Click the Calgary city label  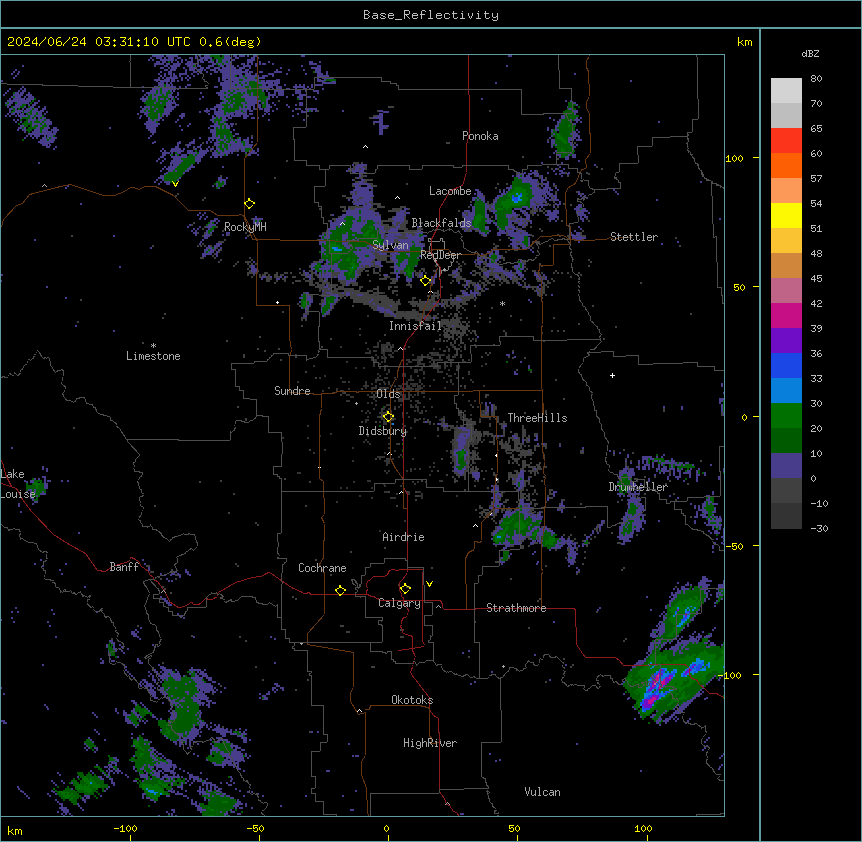click(399, 603)
